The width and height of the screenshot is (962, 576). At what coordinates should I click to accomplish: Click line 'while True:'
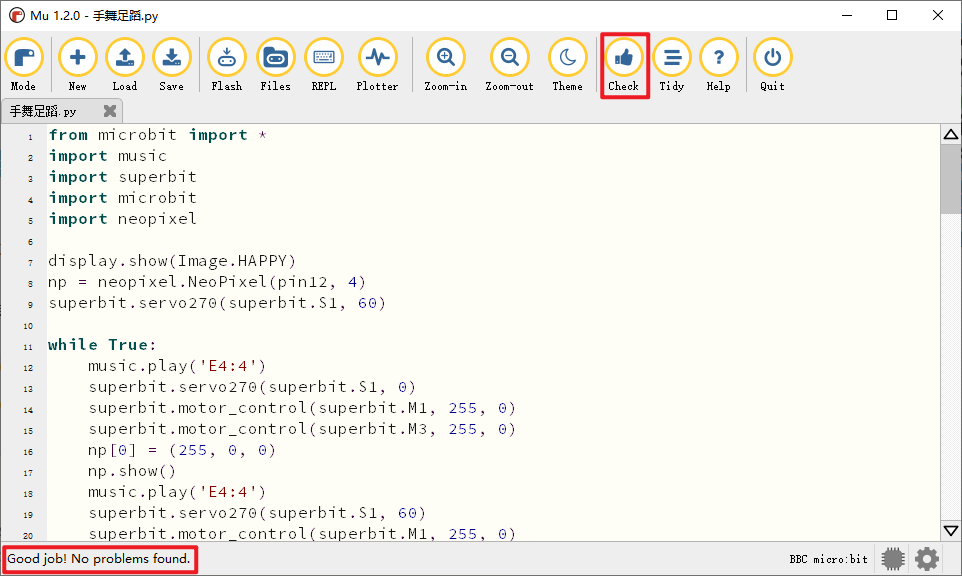[102, 345]
